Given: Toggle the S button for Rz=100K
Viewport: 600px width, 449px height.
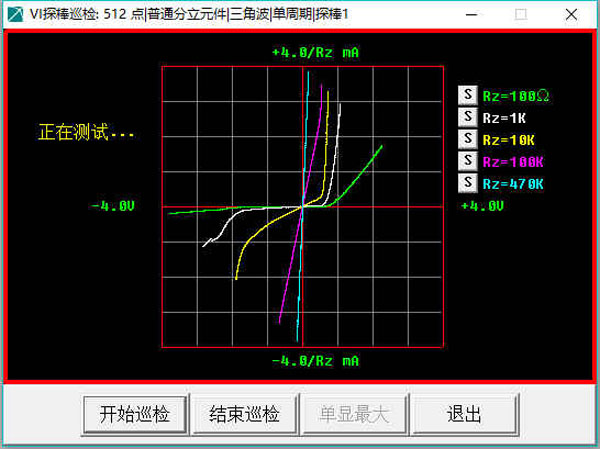Looking at the screenshot, I should (x=468, y=161).
